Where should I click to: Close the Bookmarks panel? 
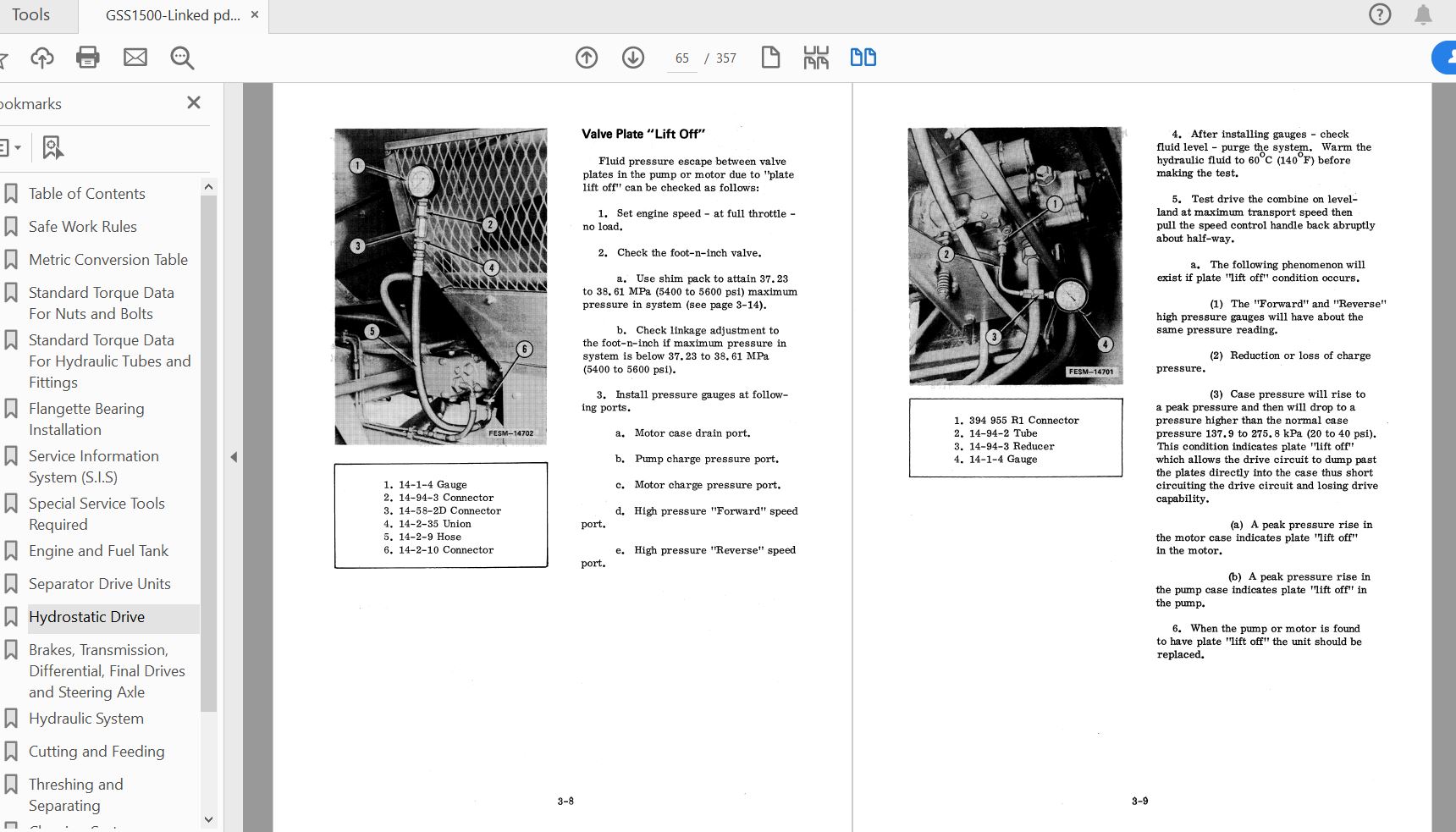pos(194,102)
